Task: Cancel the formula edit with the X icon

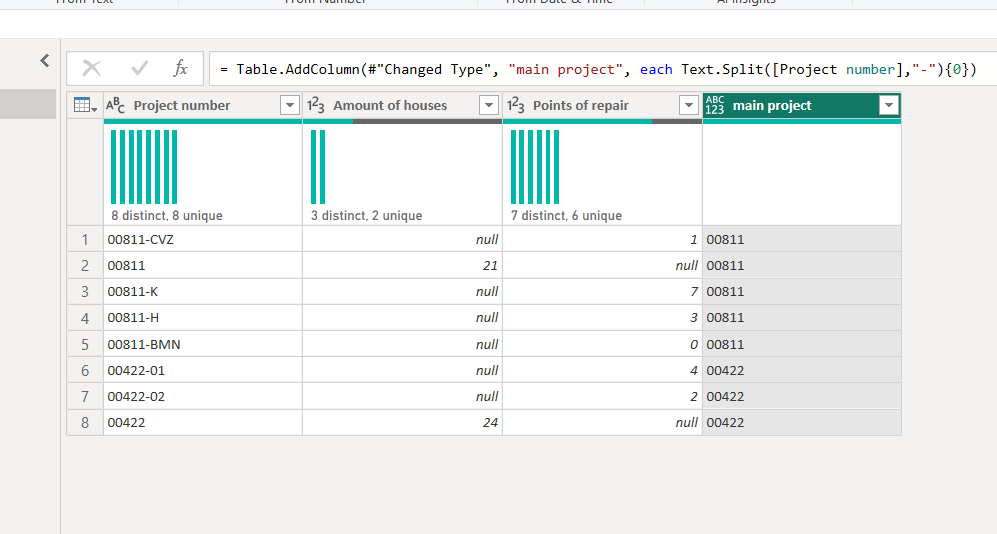Action: pyautogui.click(x=92, y=69)
